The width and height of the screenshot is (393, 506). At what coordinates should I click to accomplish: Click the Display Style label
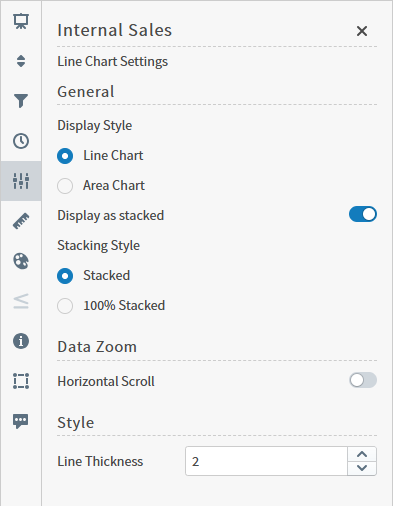pos(95,126)
